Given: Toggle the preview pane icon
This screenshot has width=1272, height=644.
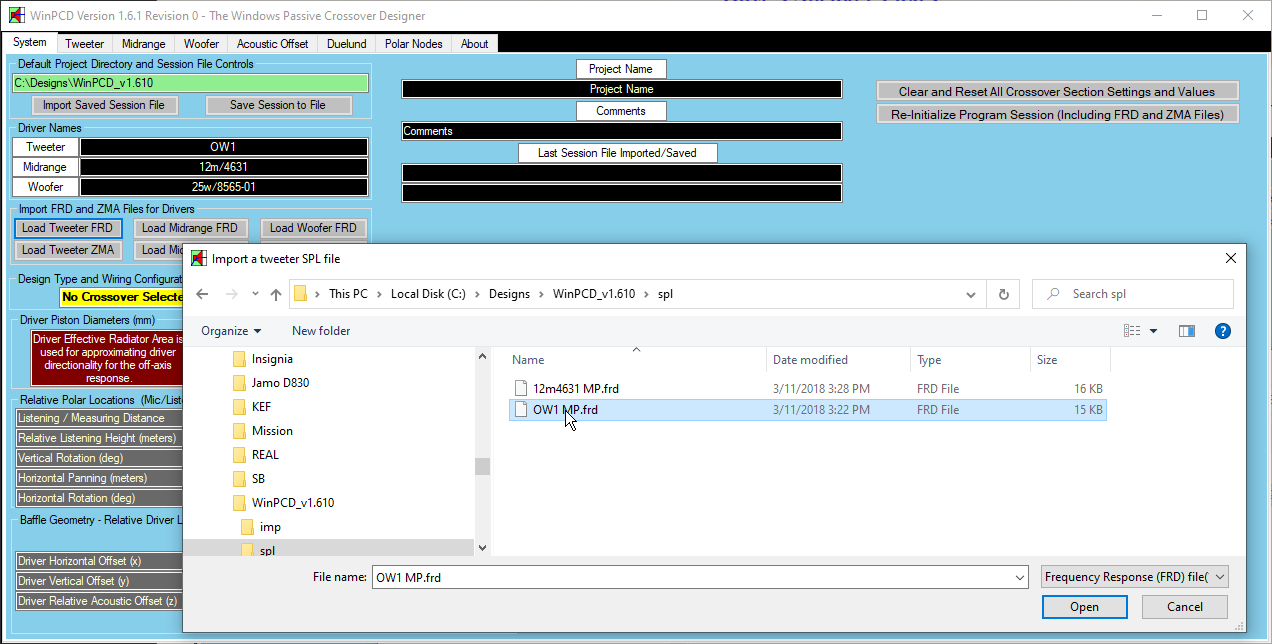Looking at the screenshot, I should (1187, 331).
